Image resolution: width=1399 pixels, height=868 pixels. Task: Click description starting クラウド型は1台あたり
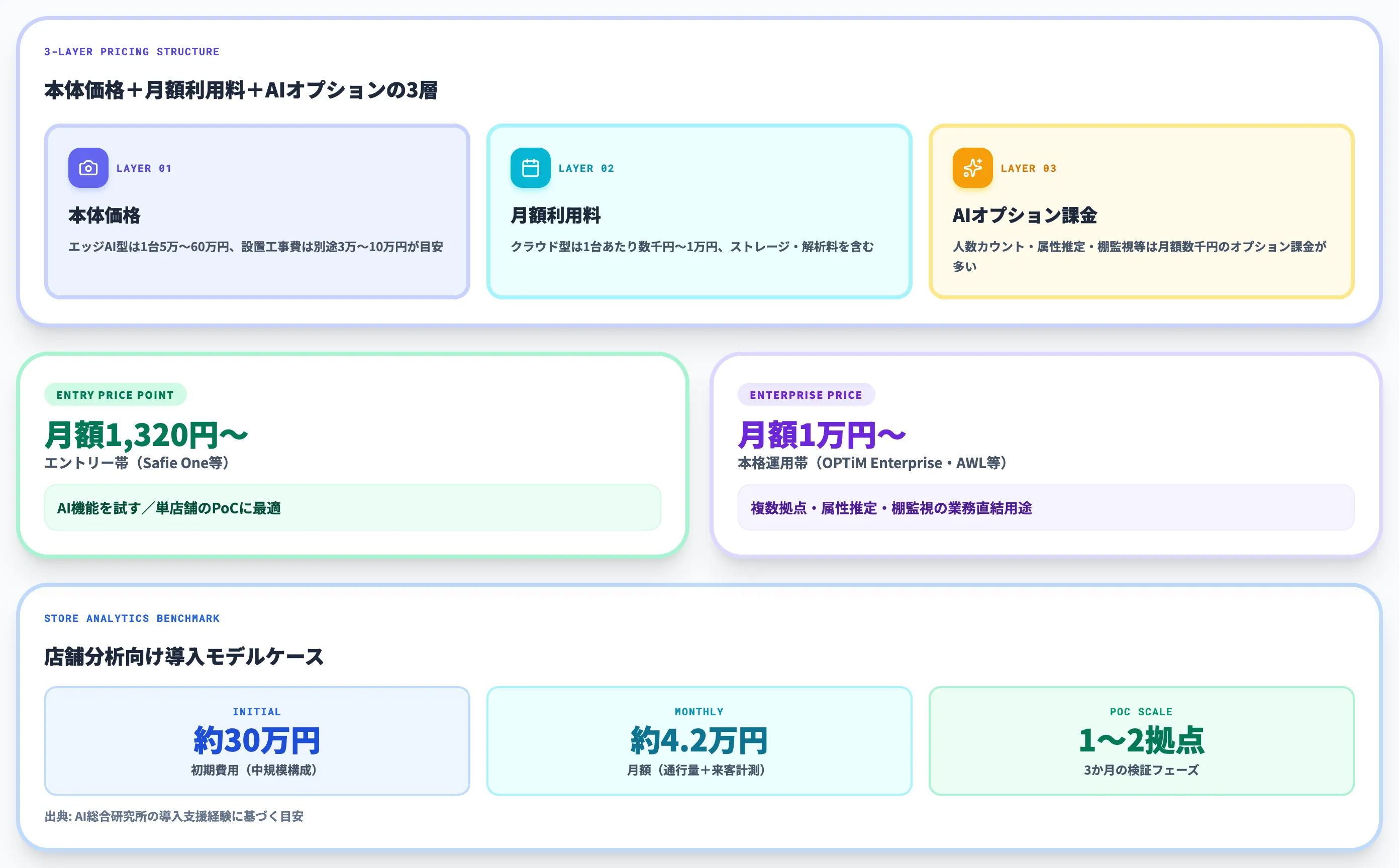(692, 247)
